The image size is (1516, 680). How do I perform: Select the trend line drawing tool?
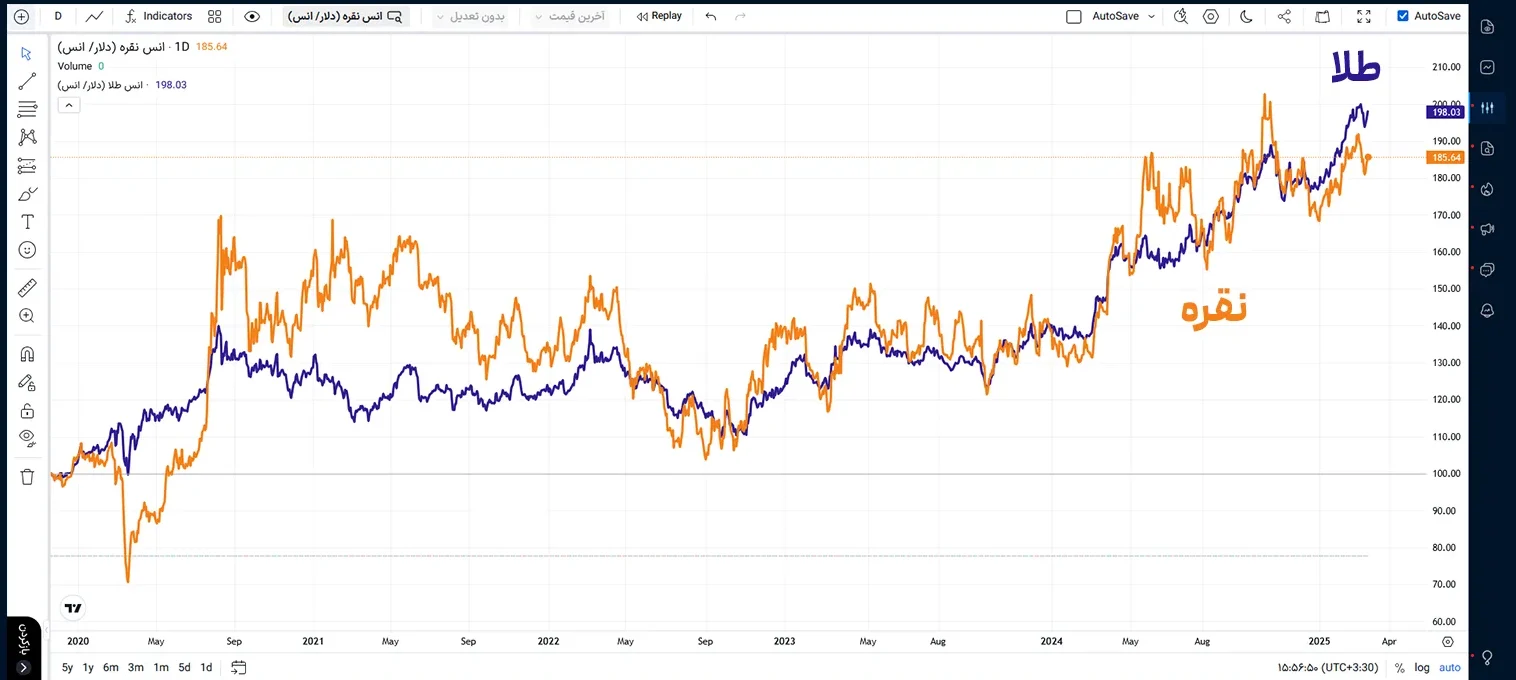[27, 81]
